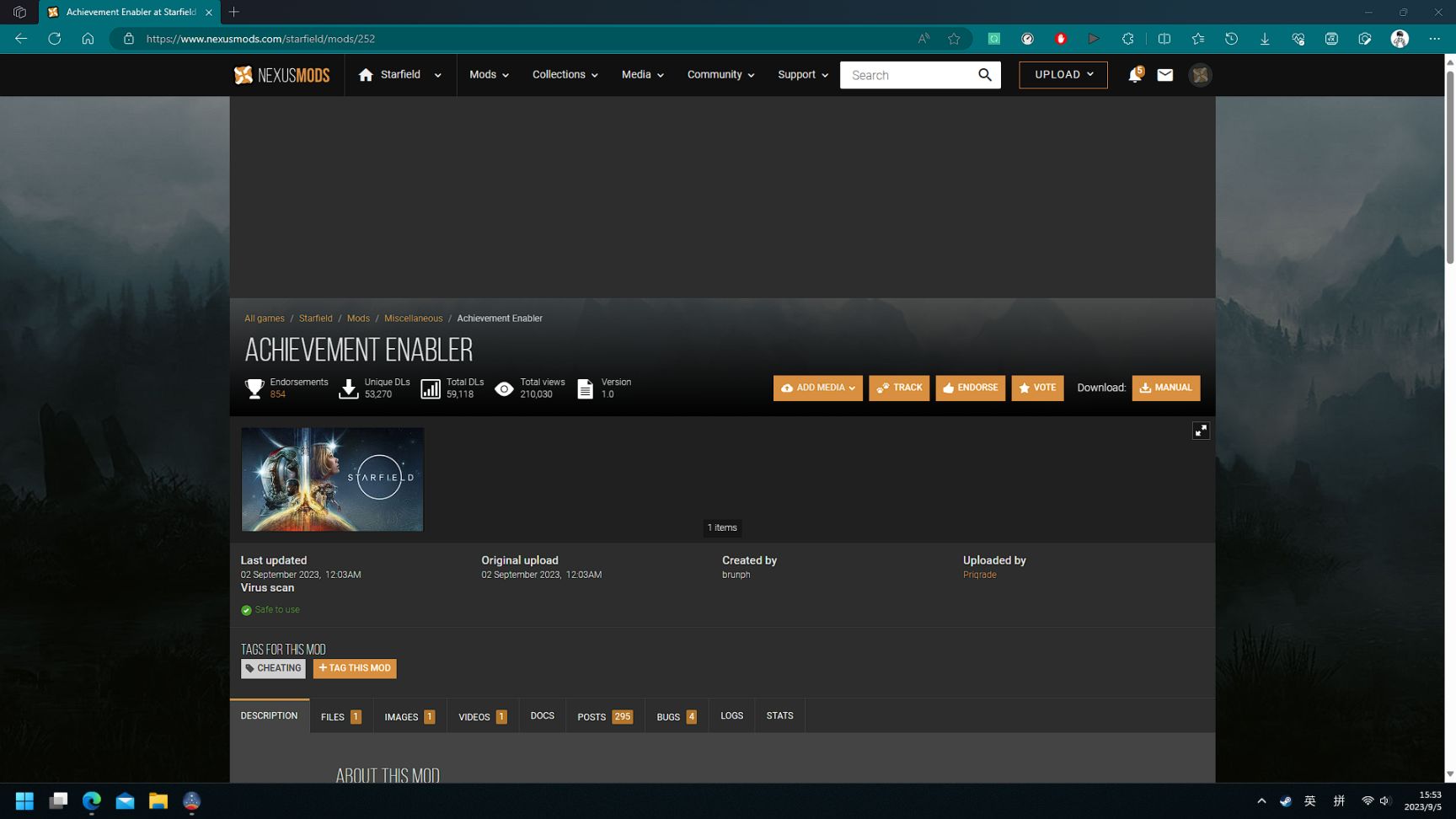Open the Mods dropdown menu
This screenshot has width=1456, height=819.
point(489,74)
